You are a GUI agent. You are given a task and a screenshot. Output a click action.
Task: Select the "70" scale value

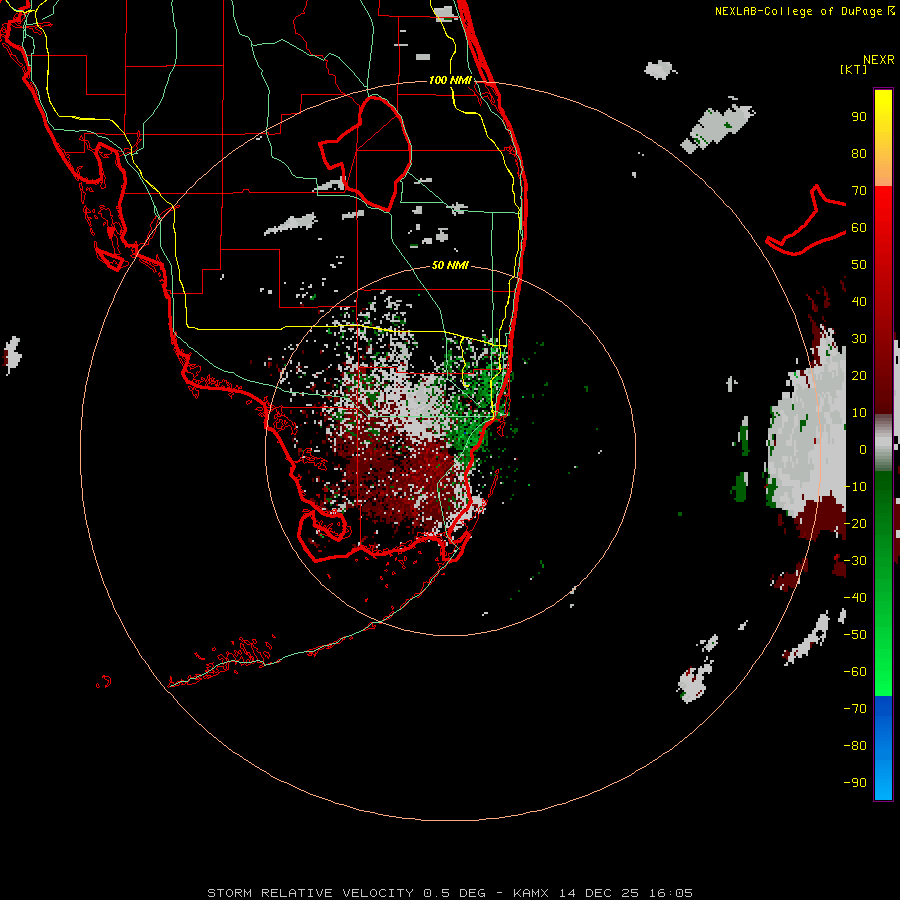click(x=859, y=191)
